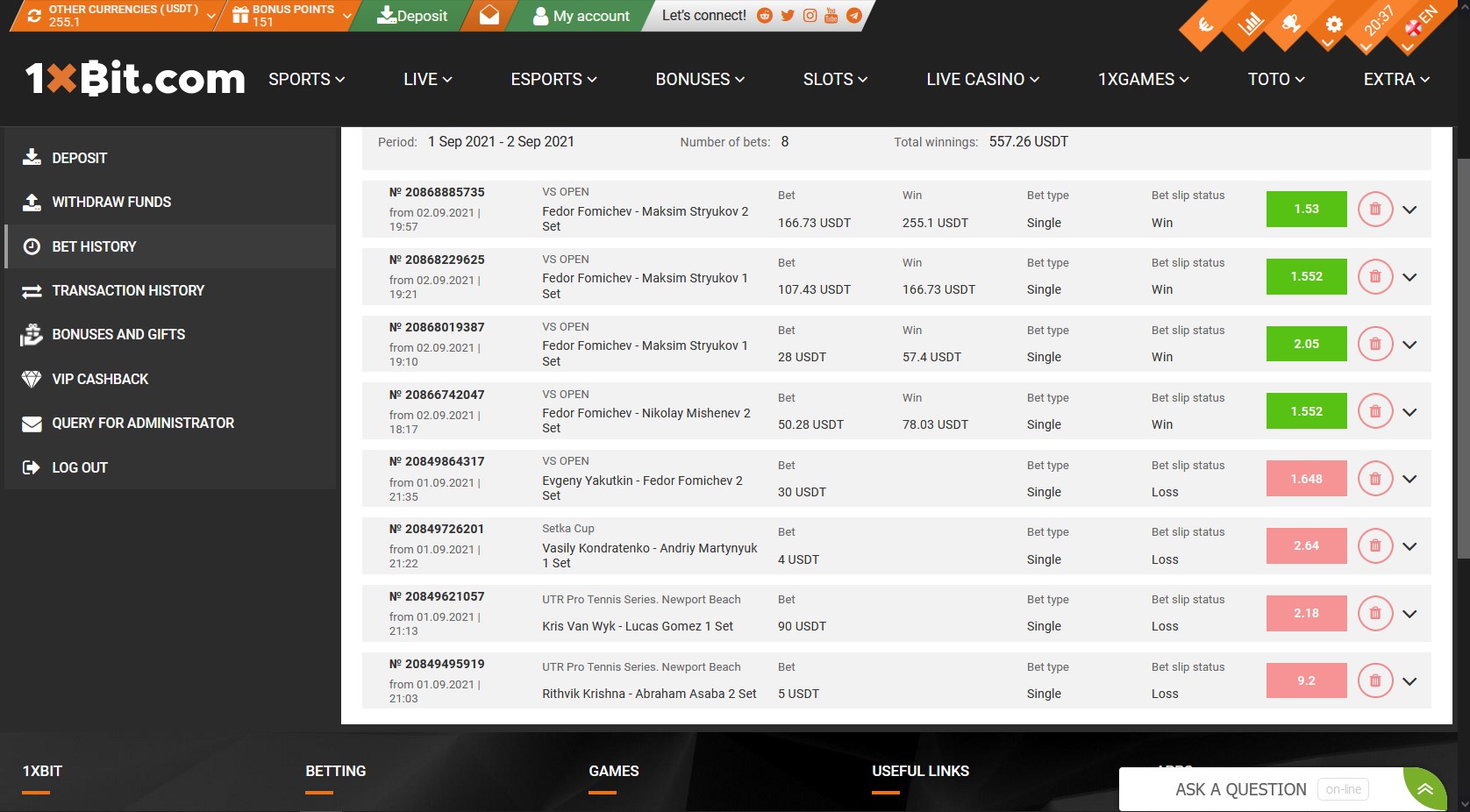Viewport: 1470px width, 812px height.
Task: Open the YouTube social link
Action: 831,16
